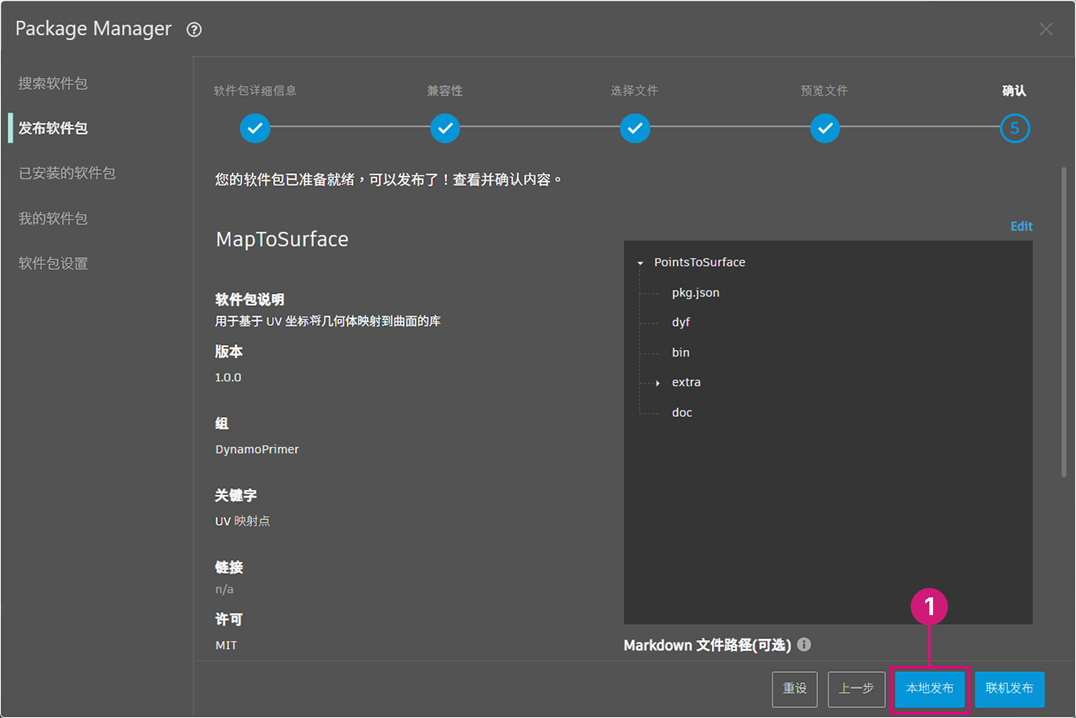
Task: Select the 预览文件 step checkmark circle
Action: click(825, 128)
